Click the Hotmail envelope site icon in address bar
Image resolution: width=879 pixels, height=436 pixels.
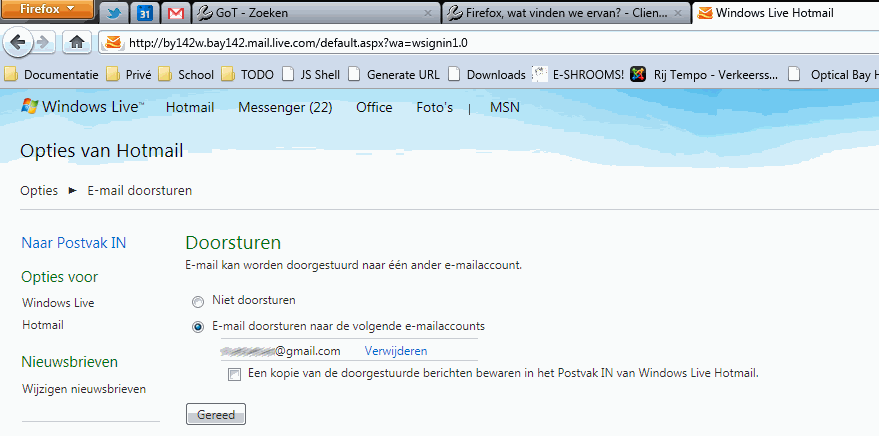(x=114, y=43)
